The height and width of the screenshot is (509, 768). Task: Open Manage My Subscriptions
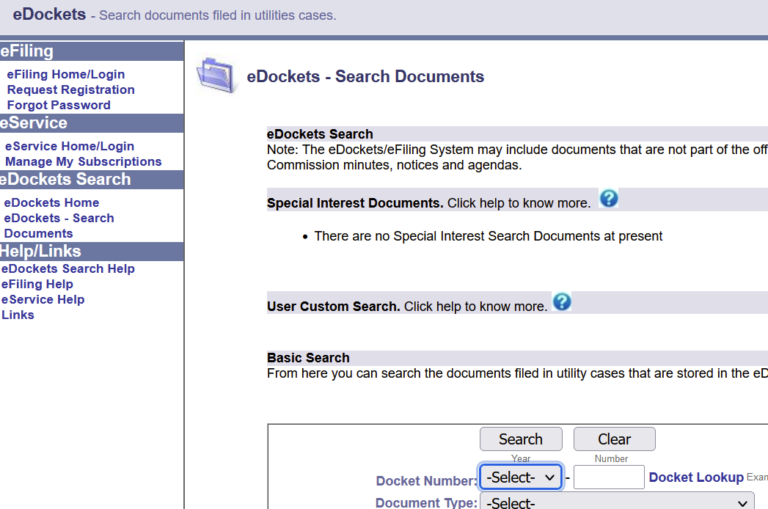pyautogui.click(x=83, y=161)
